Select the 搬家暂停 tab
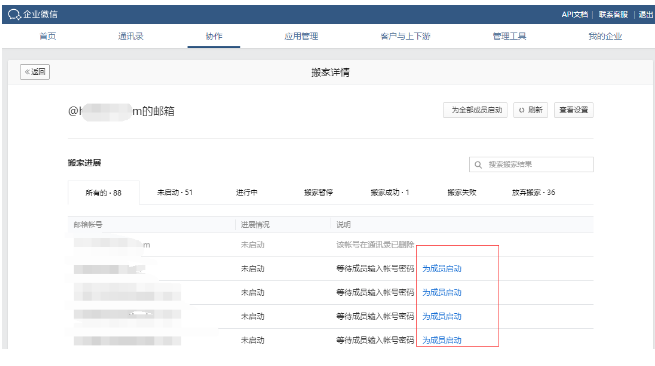This screenshot has width=655, height=366. [318, 192]
